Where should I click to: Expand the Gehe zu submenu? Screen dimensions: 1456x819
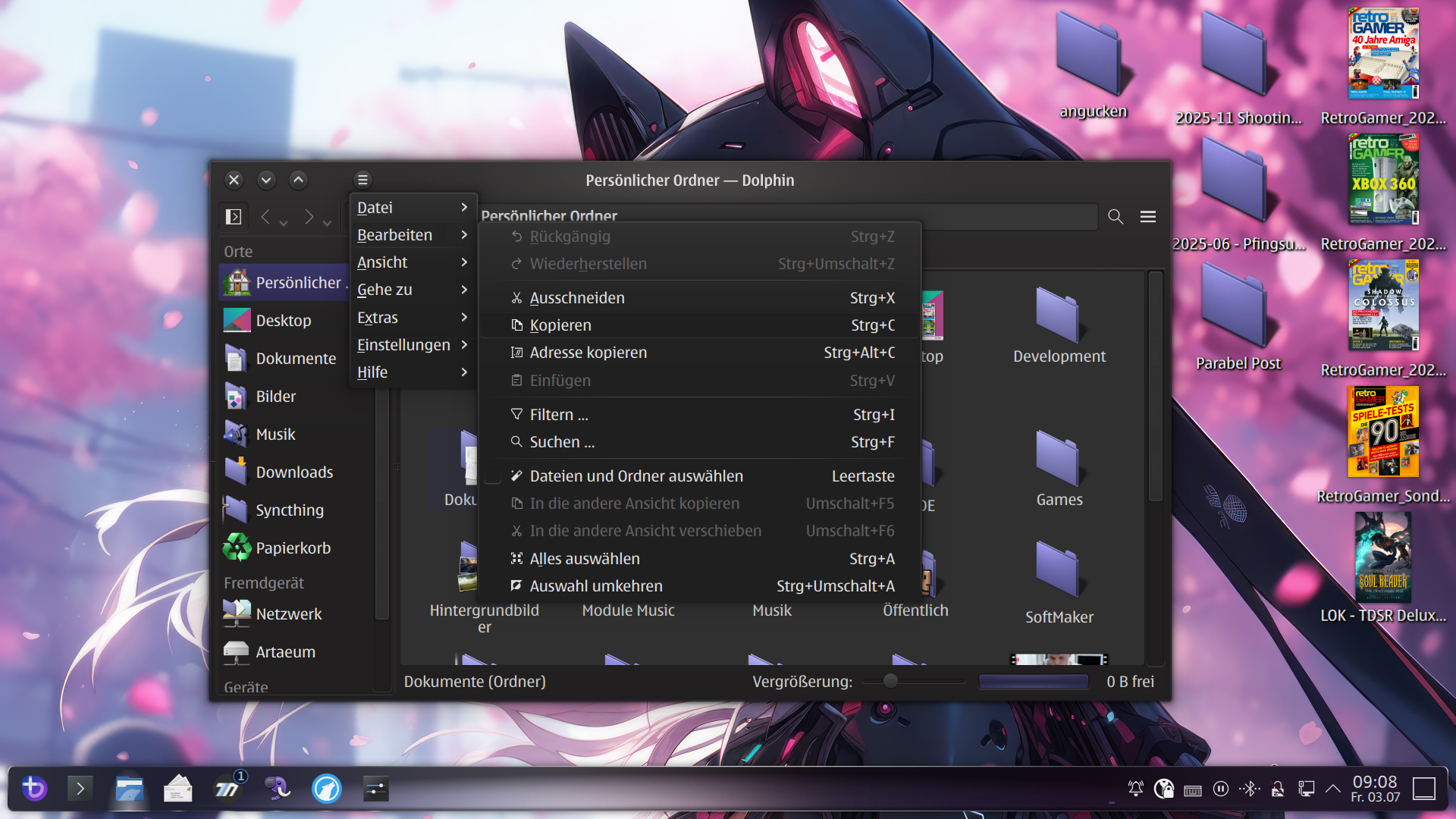(413, 290)
